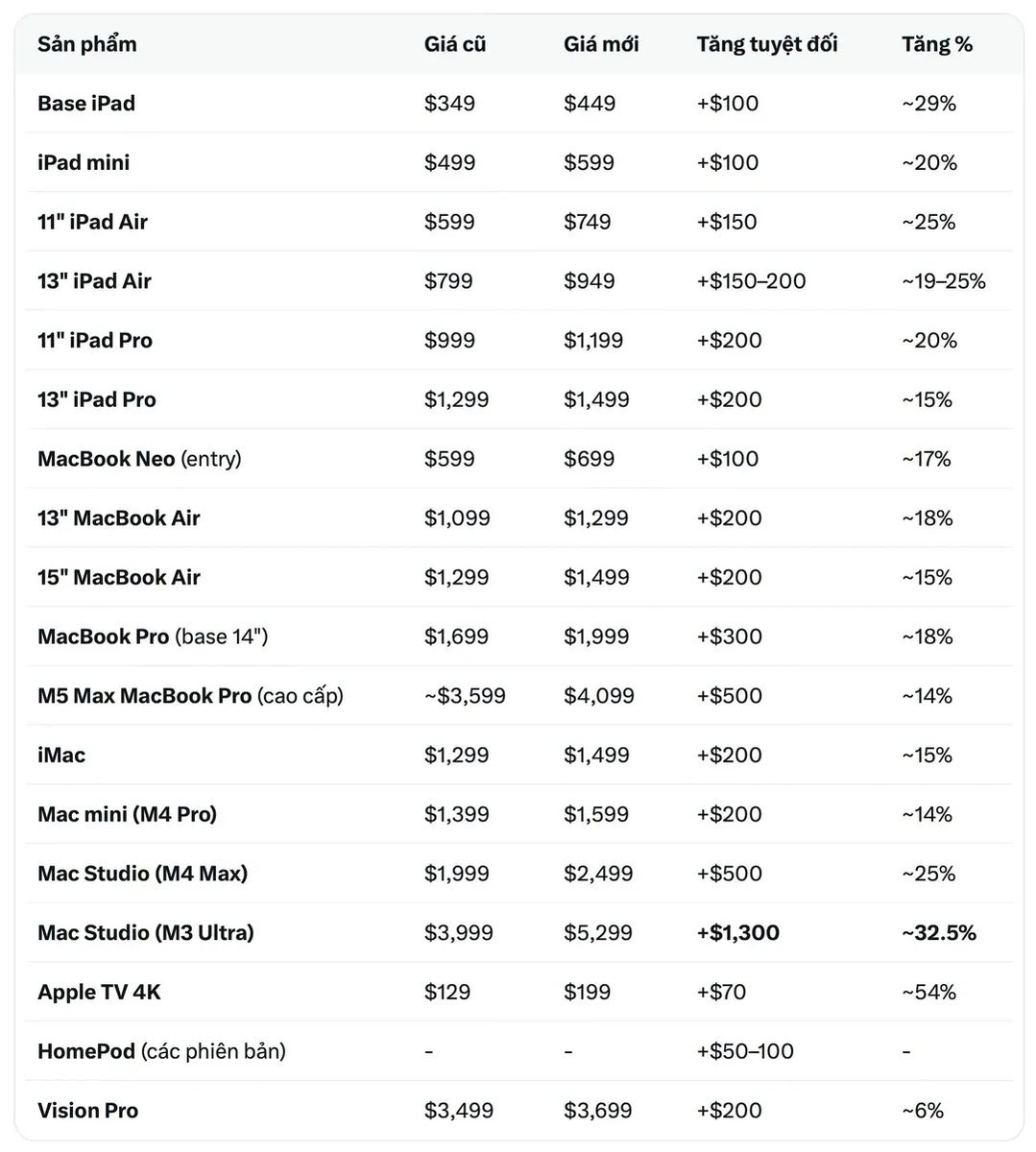Click the iPad mini new price $599
The height and width of the screenshot is (1152, 1036).
coord(589,163)
